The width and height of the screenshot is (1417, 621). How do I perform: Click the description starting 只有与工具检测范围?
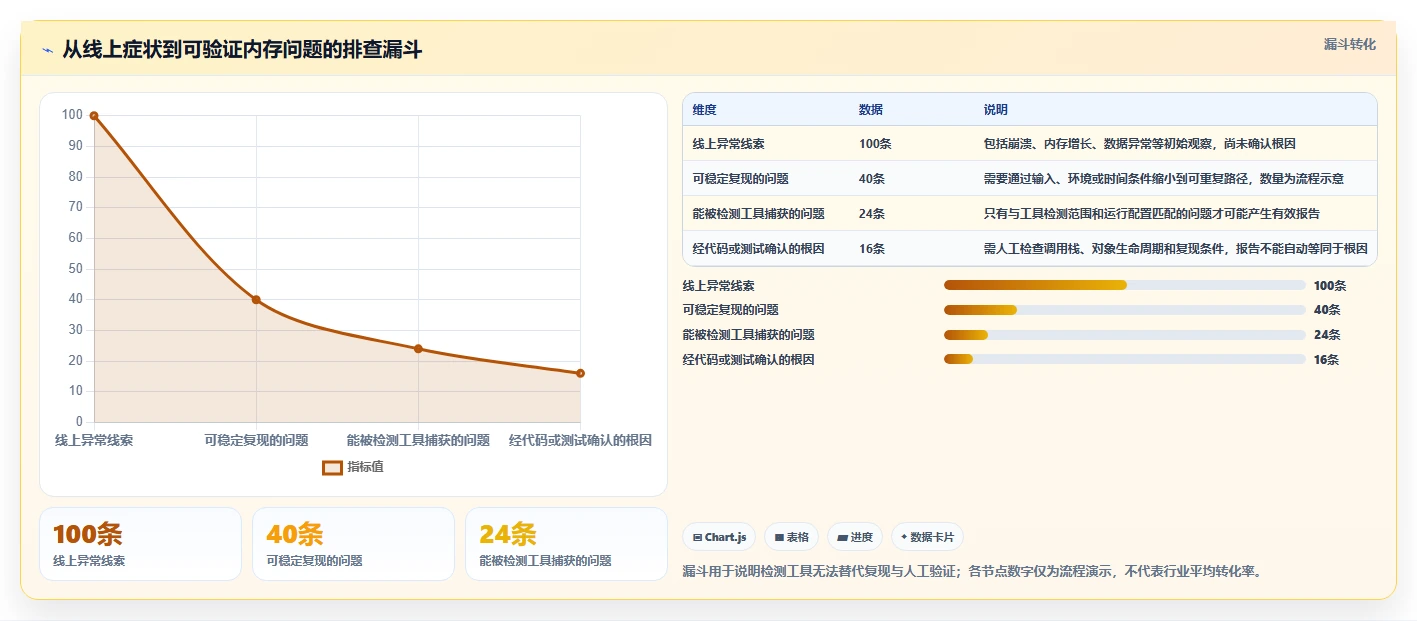1152,214
